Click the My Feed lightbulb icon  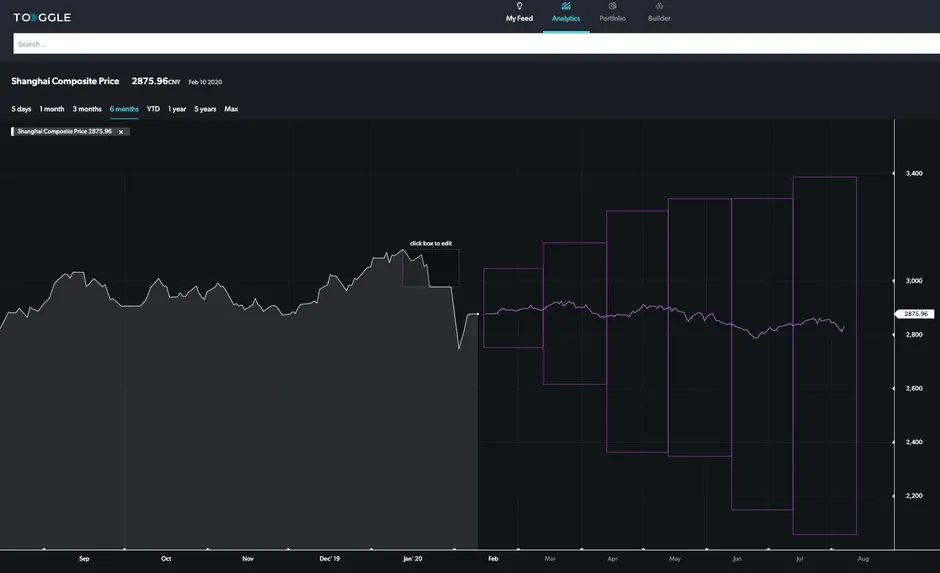[520, 6]
